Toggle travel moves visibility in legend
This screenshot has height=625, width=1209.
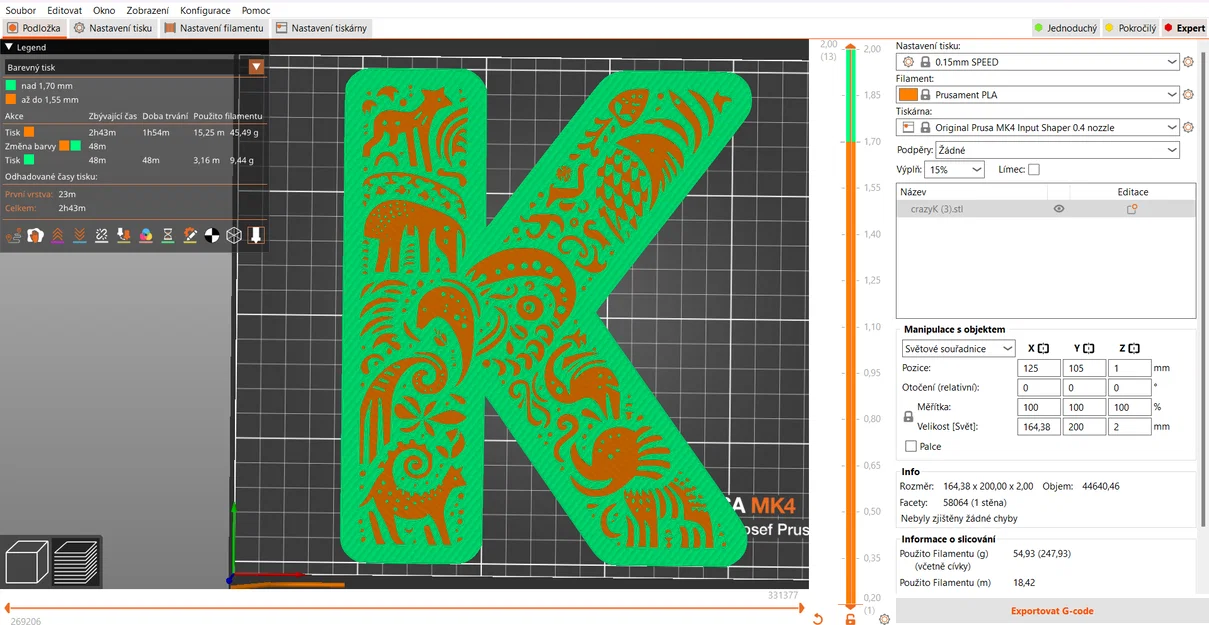pyautogui.click(x=13, y=235)
